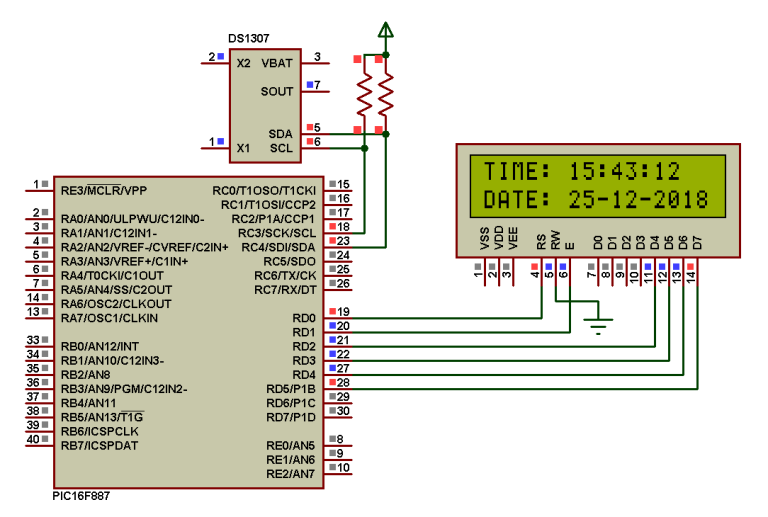
Task: Click the RA0/AN0/ULPWU/C12IN0- pin label
Action: pyautogui.click(x=132, y=219)
